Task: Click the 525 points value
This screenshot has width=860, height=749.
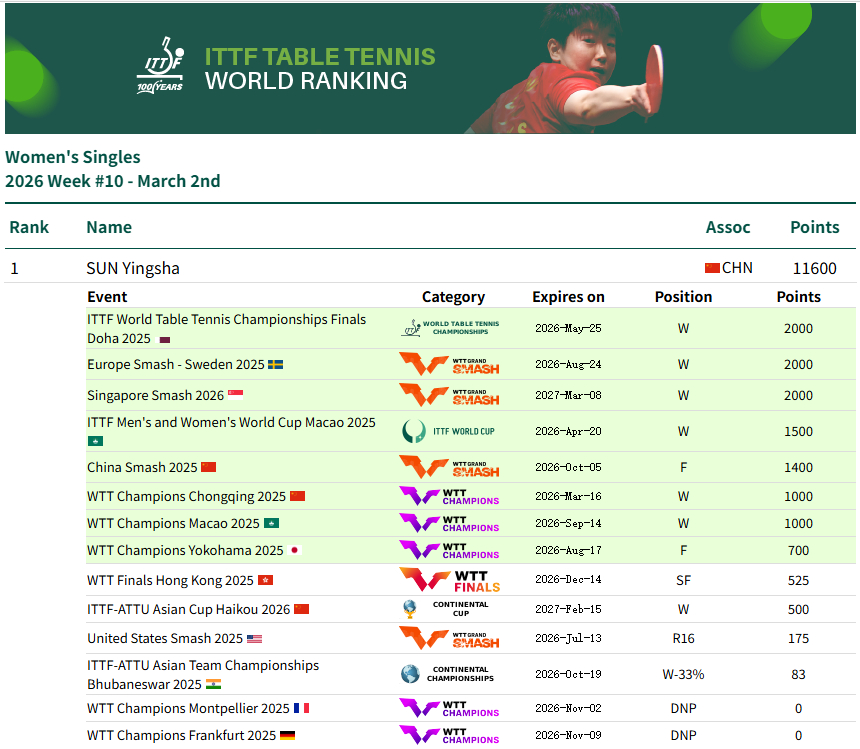Action: [799, 580]
